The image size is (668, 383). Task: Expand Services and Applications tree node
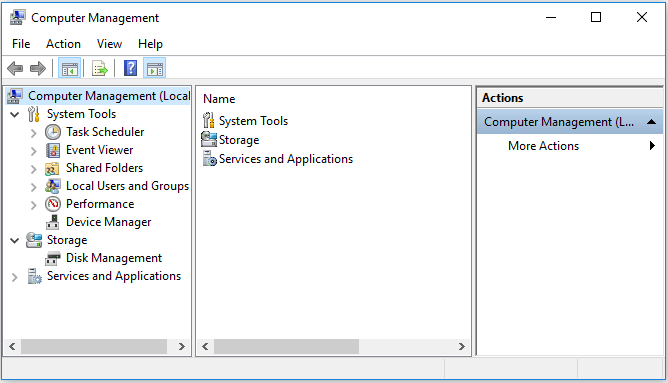click(15, 277)
